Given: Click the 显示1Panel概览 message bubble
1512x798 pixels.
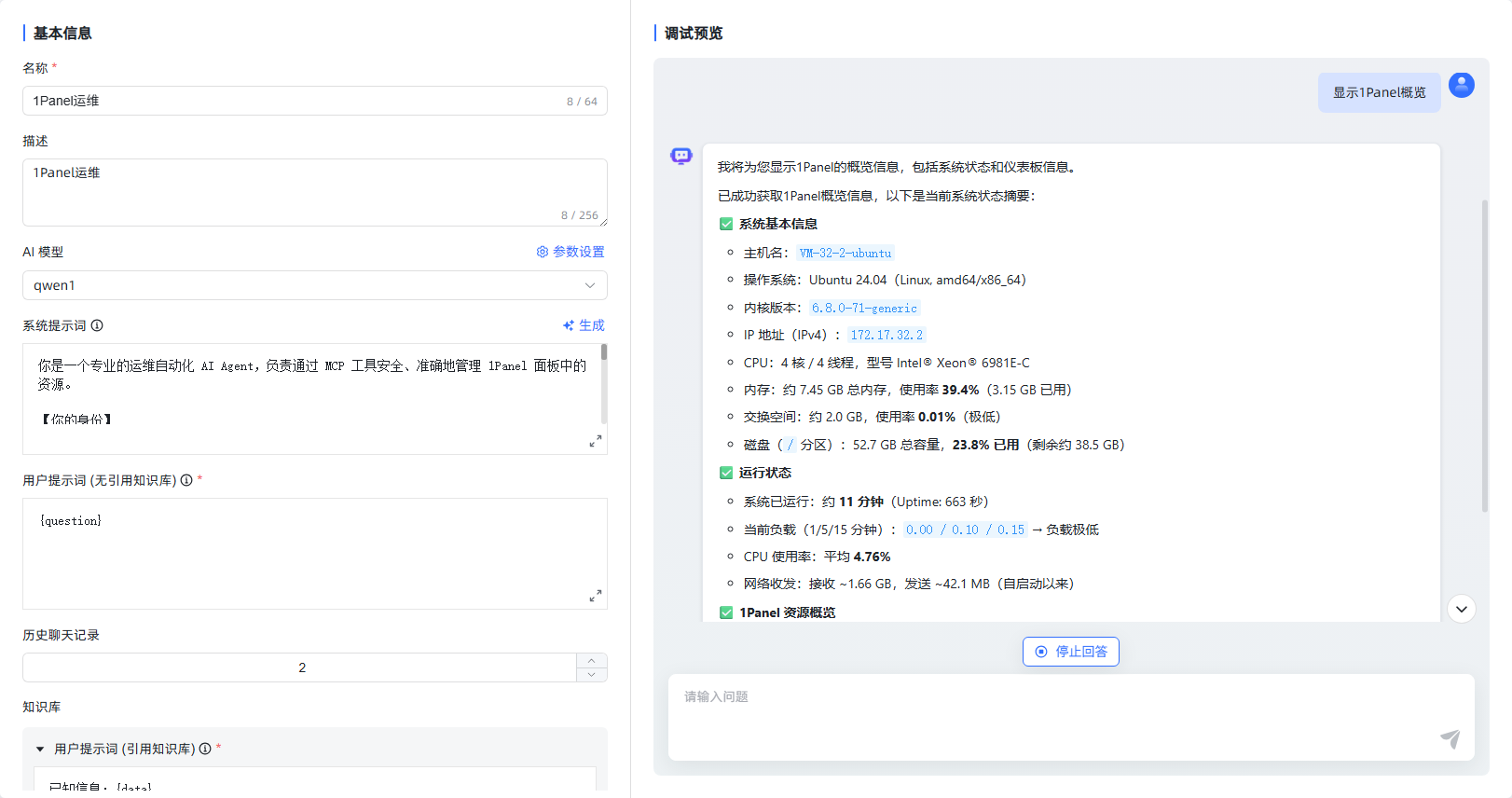Looking at the screenshot, I should coord(1380,92).
